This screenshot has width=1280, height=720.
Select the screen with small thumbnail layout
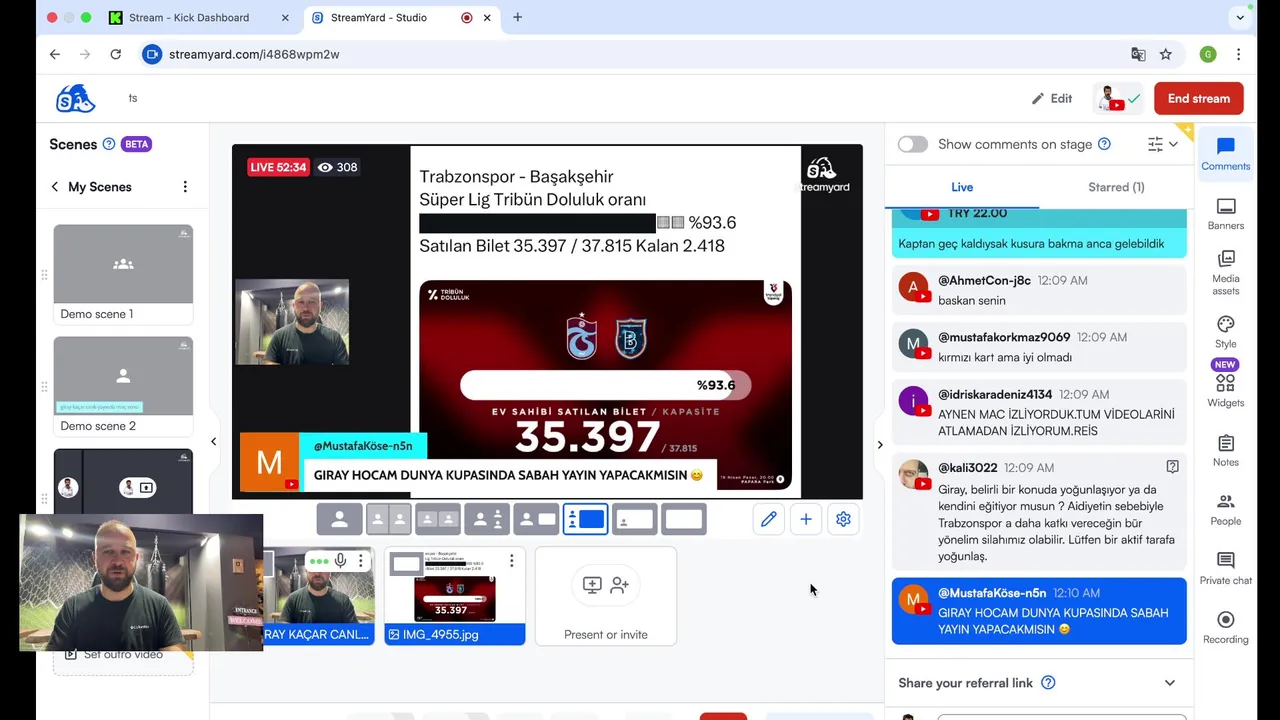pos(634,519)
